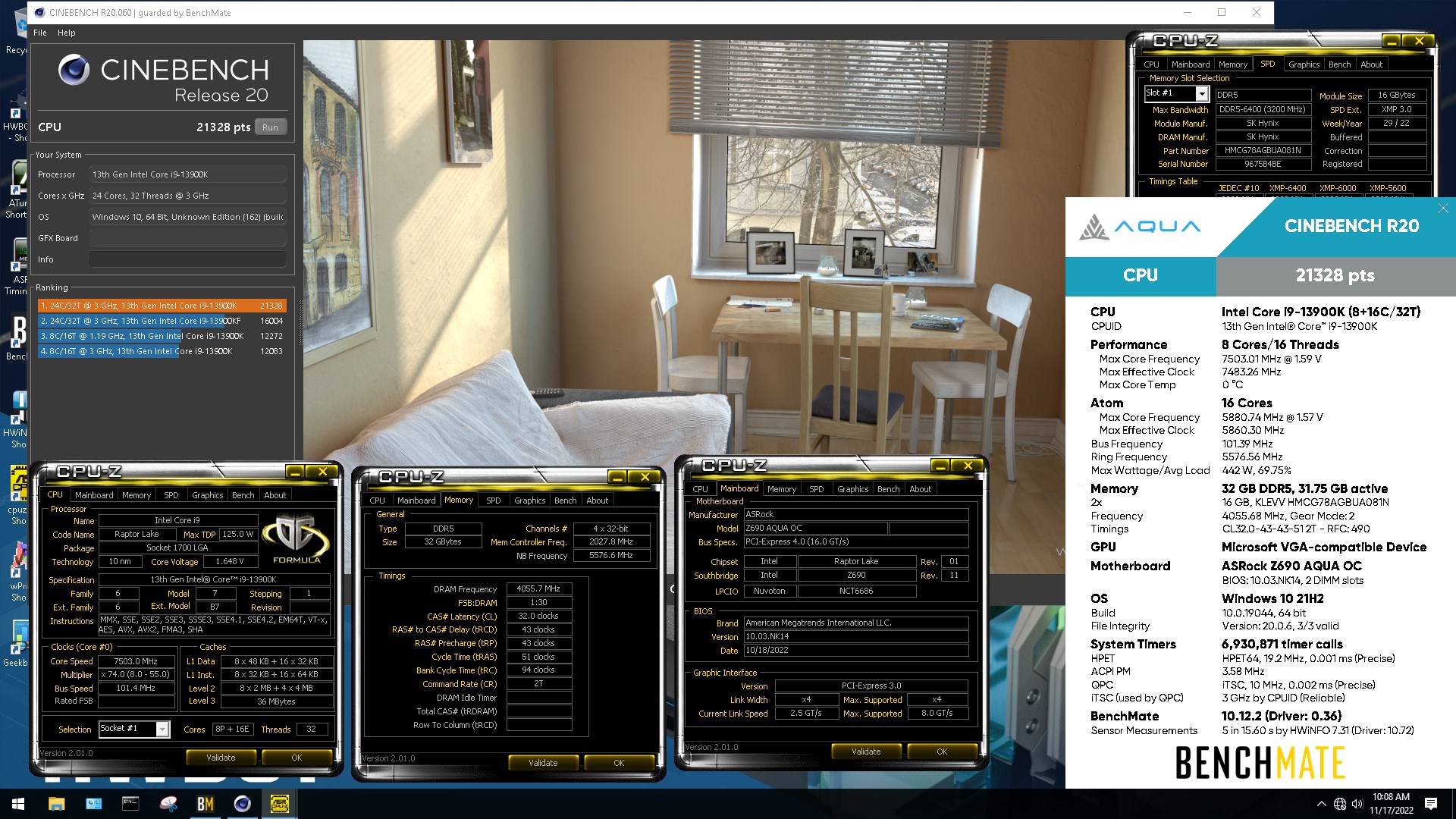Click OK in the CPU-Z Memory window

tap(619, 763)
